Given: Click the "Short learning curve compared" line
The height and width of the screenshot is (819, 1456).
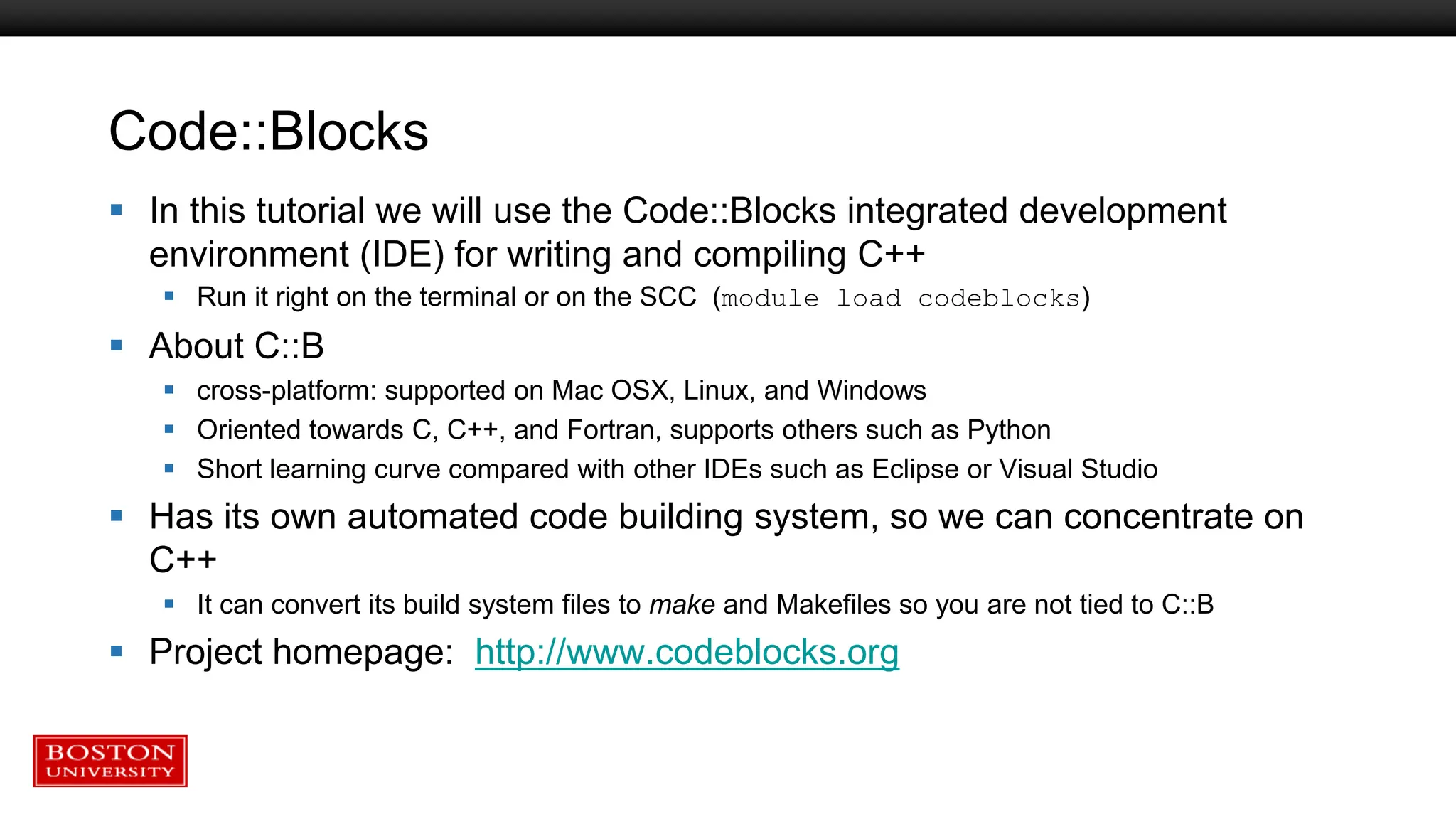Looking at the screenshot, I should click(x=677, y=469).
